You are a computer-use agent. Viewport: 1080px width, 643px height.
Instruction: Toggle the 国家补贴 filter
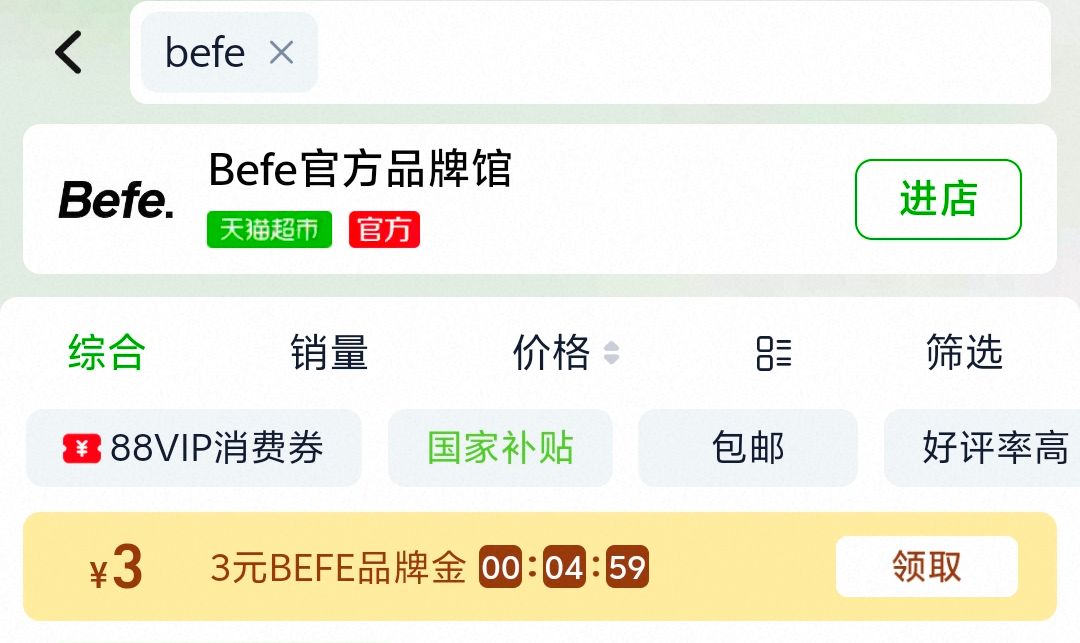click(x=500, y=448)
